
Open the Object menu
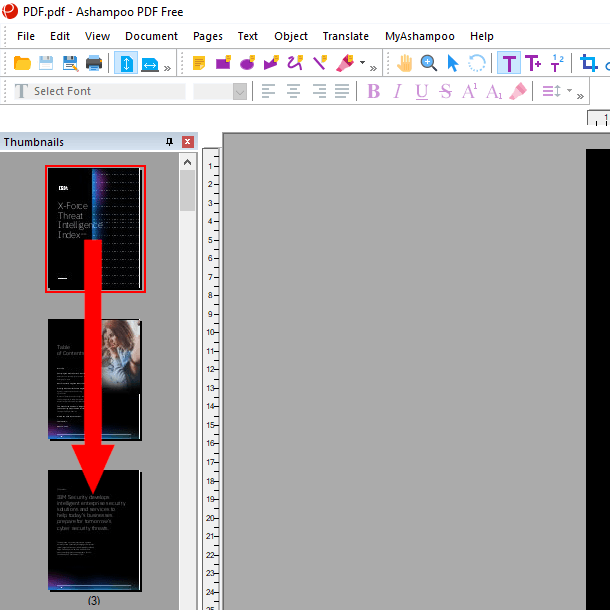(x=291, y=36)
